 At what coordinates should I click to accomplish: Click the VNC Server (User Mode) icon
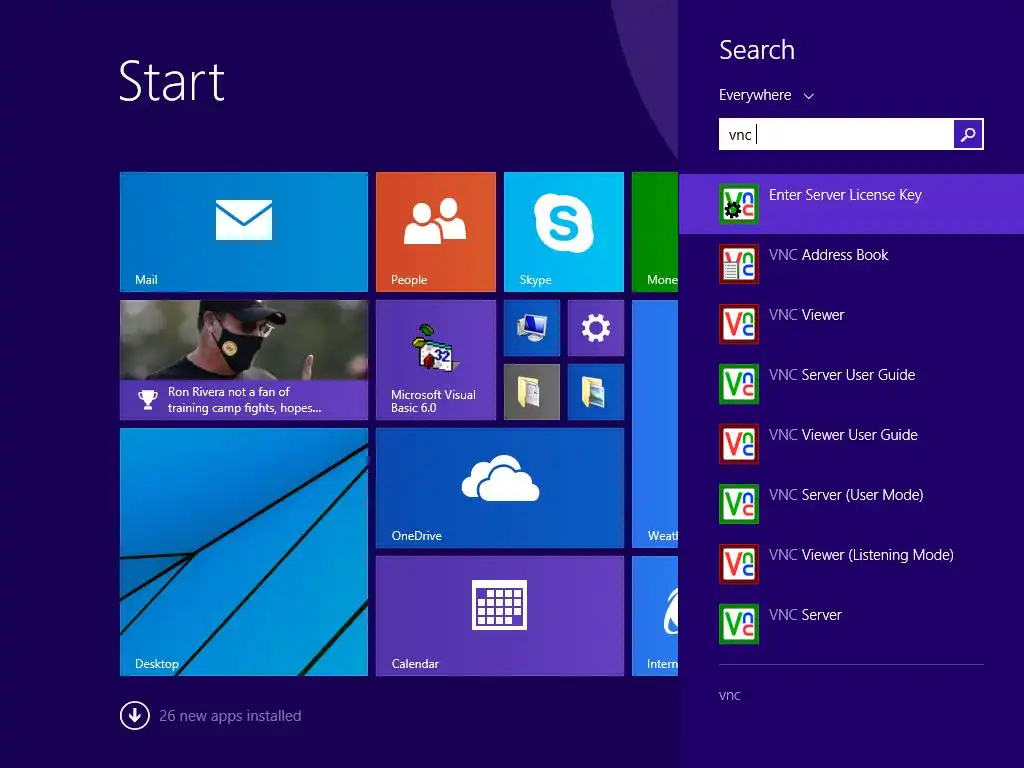pos(739,504)
